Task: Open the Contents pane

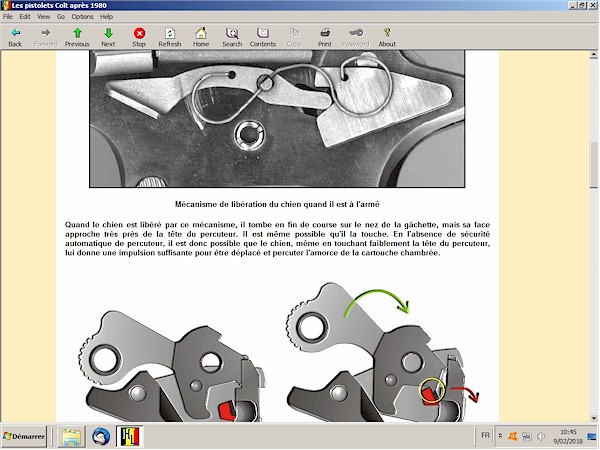Action: (x=263, y=37)
